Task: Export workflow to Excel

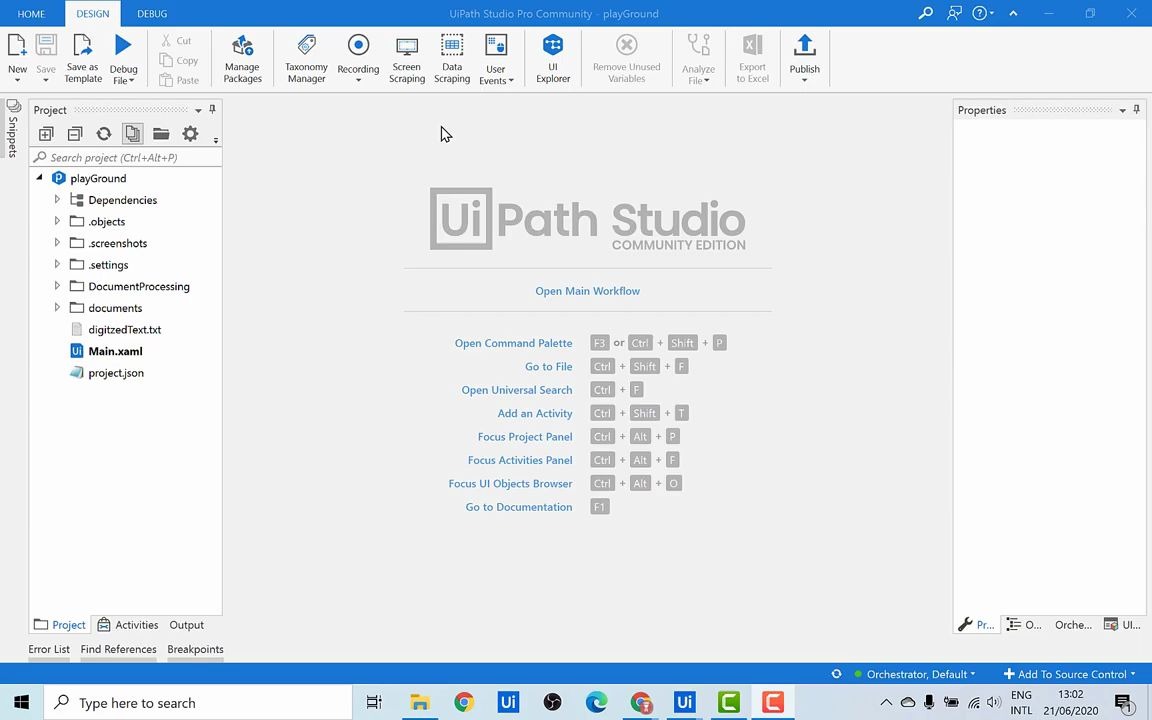Action: (x=752, y=57)
